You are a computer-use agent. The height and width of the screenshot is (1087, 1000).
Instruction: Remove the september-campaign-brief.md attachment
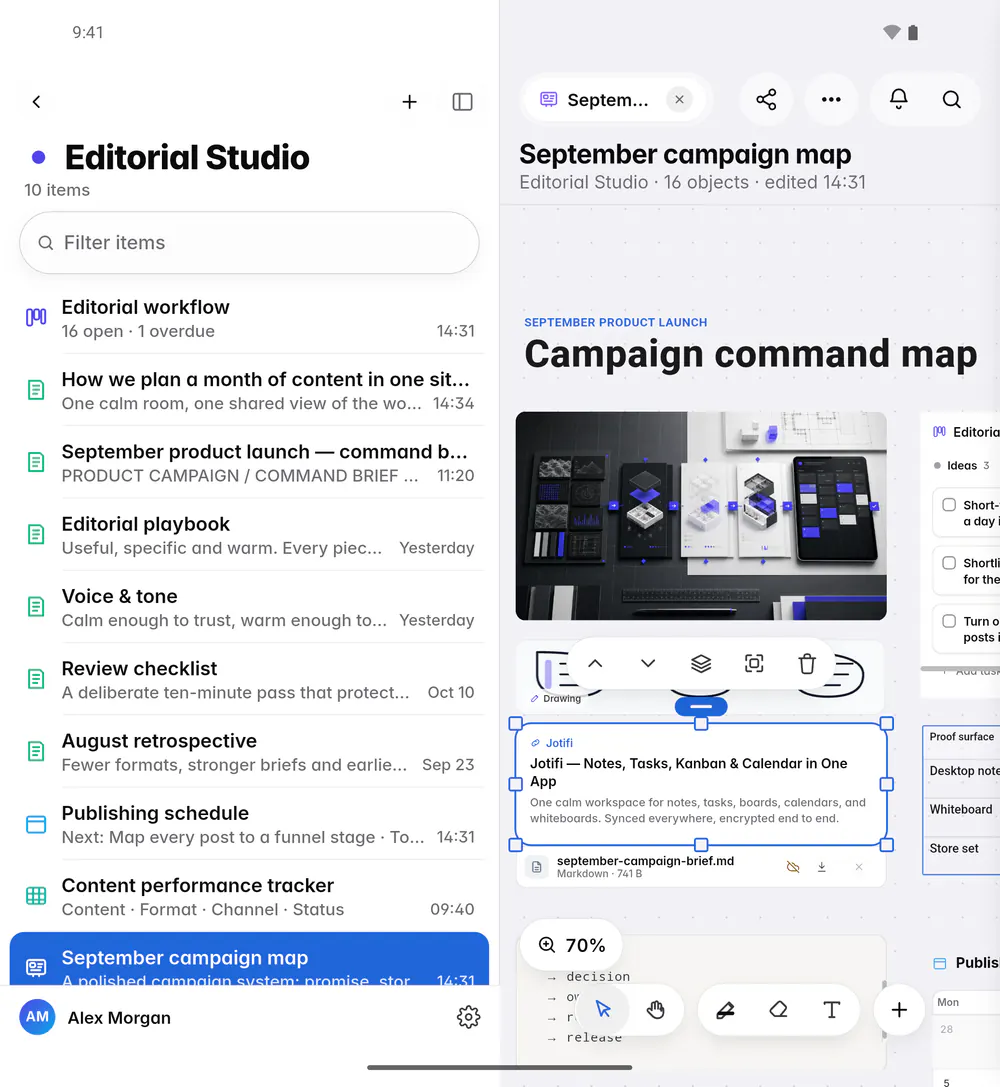coord(859,867)
